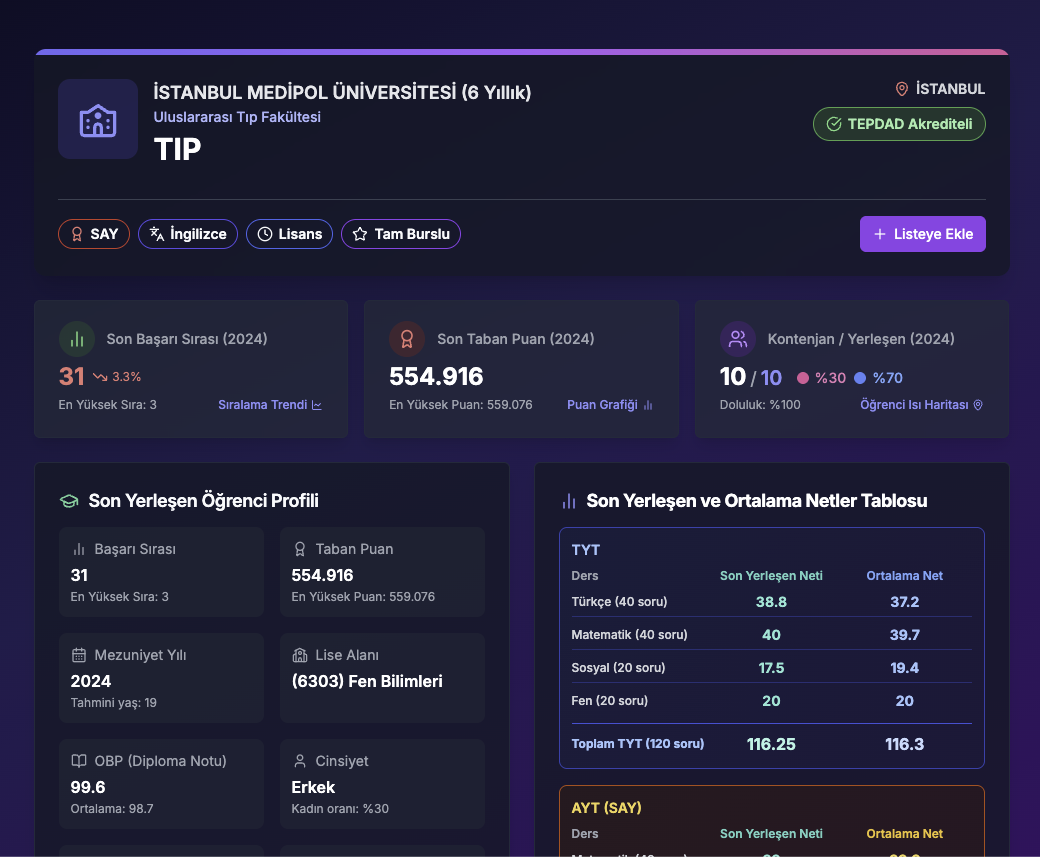Click the university building logo icon

(98, 120)
